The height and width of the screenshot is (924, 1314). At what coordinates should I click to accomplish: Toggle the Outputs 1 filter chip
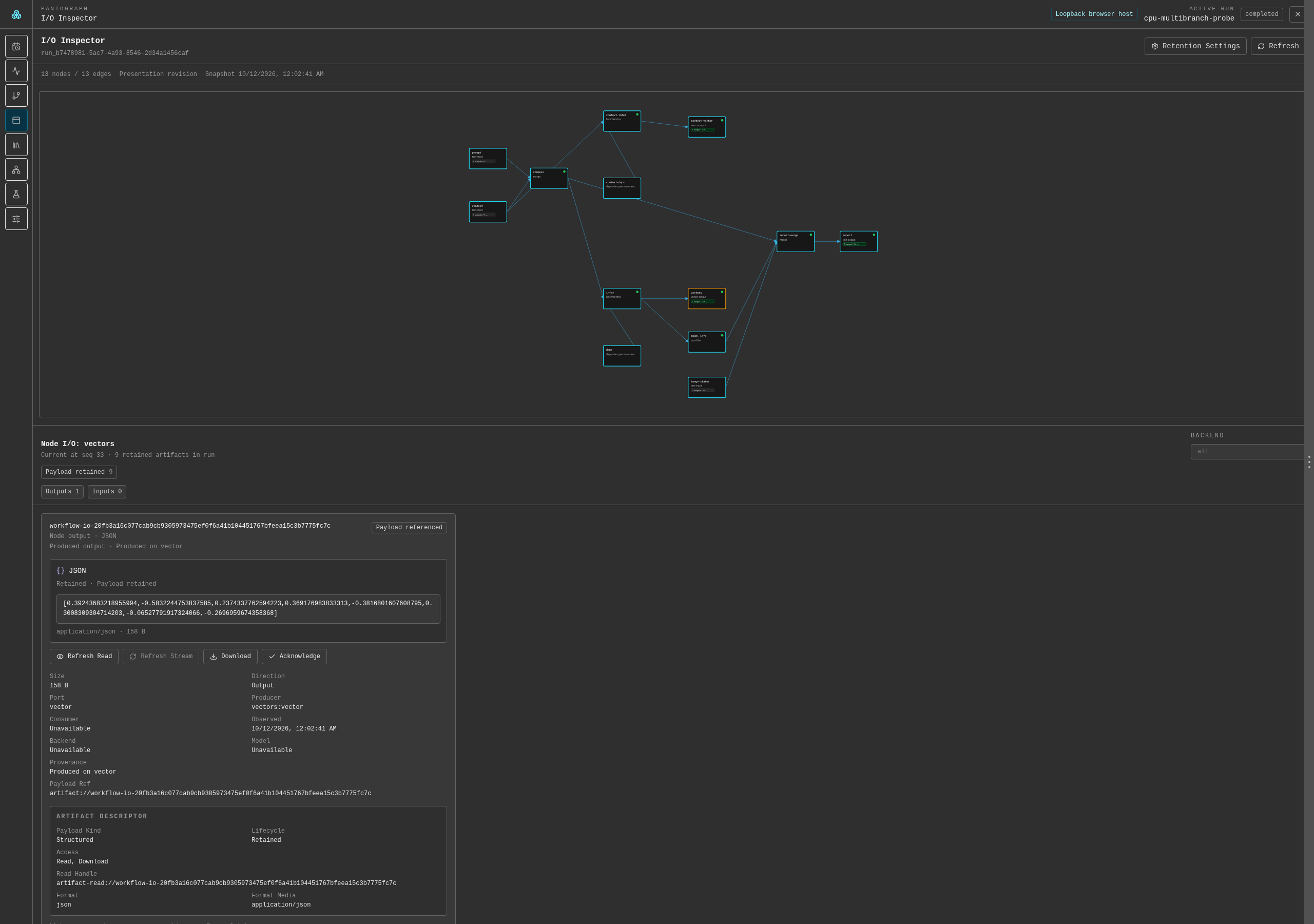click(x=63, y=492)
